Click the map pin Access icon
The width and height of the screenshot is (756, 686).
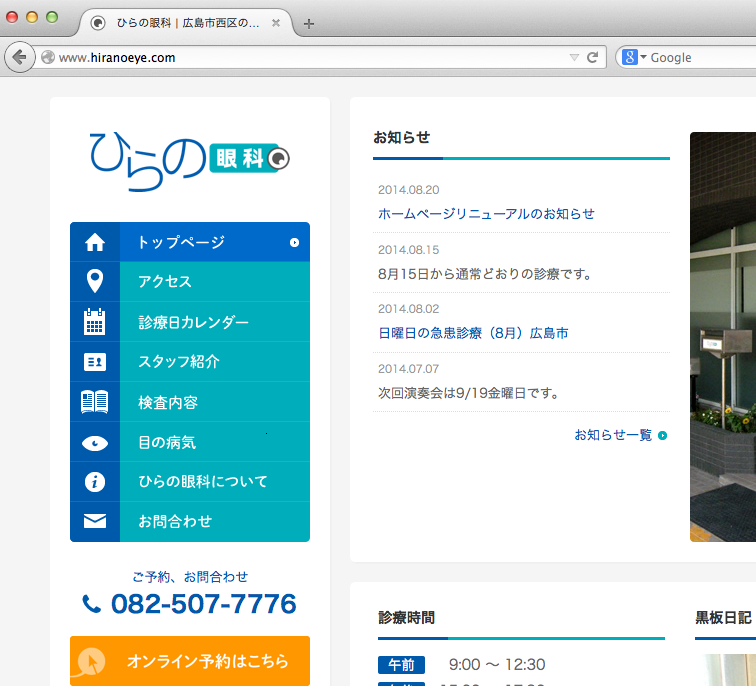click(95, 282)
